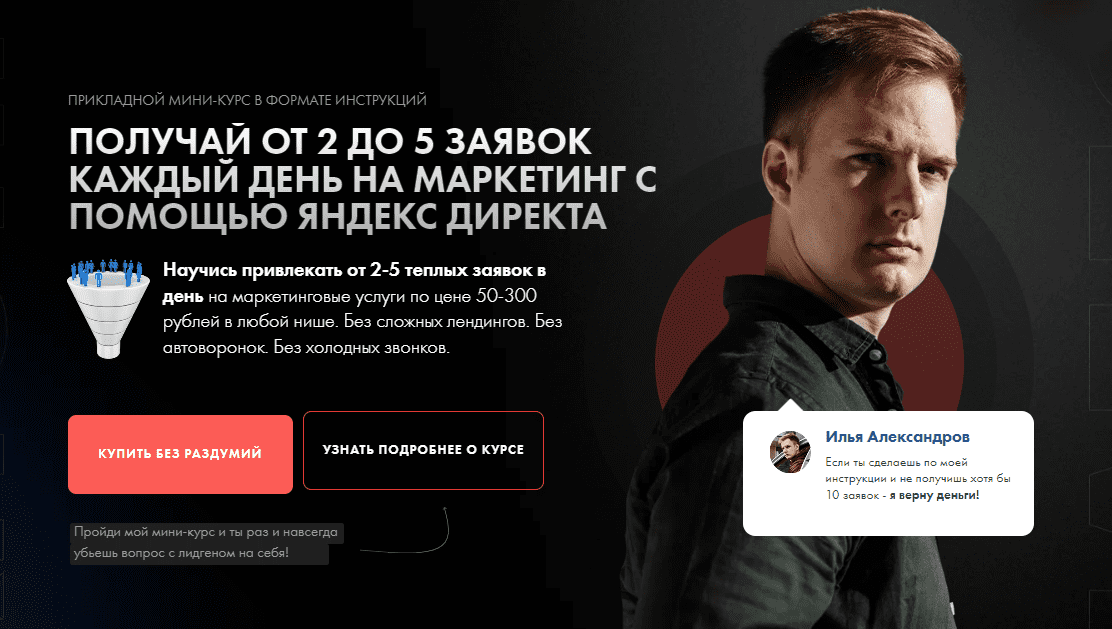This screenshot has width=1112, height=629.
Task: Click the name «Илья Александров» in the card
Action: click(897, 437)
